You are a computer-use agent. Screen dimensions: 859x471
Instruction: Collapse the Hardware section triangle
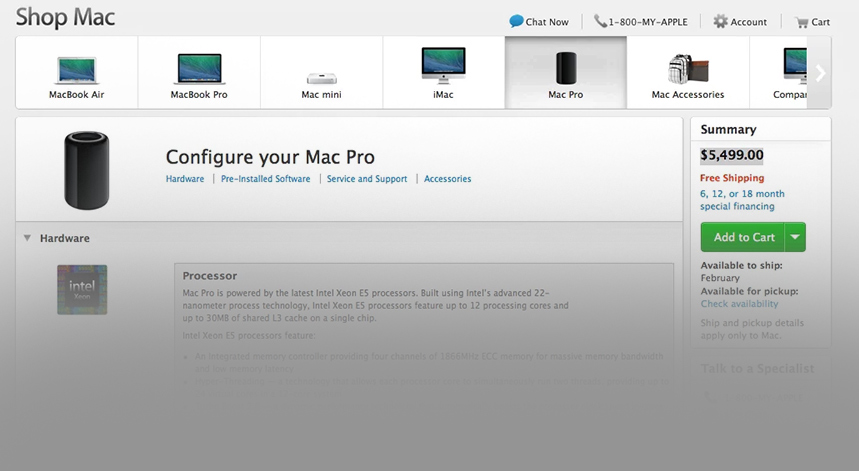click(27, 238)
